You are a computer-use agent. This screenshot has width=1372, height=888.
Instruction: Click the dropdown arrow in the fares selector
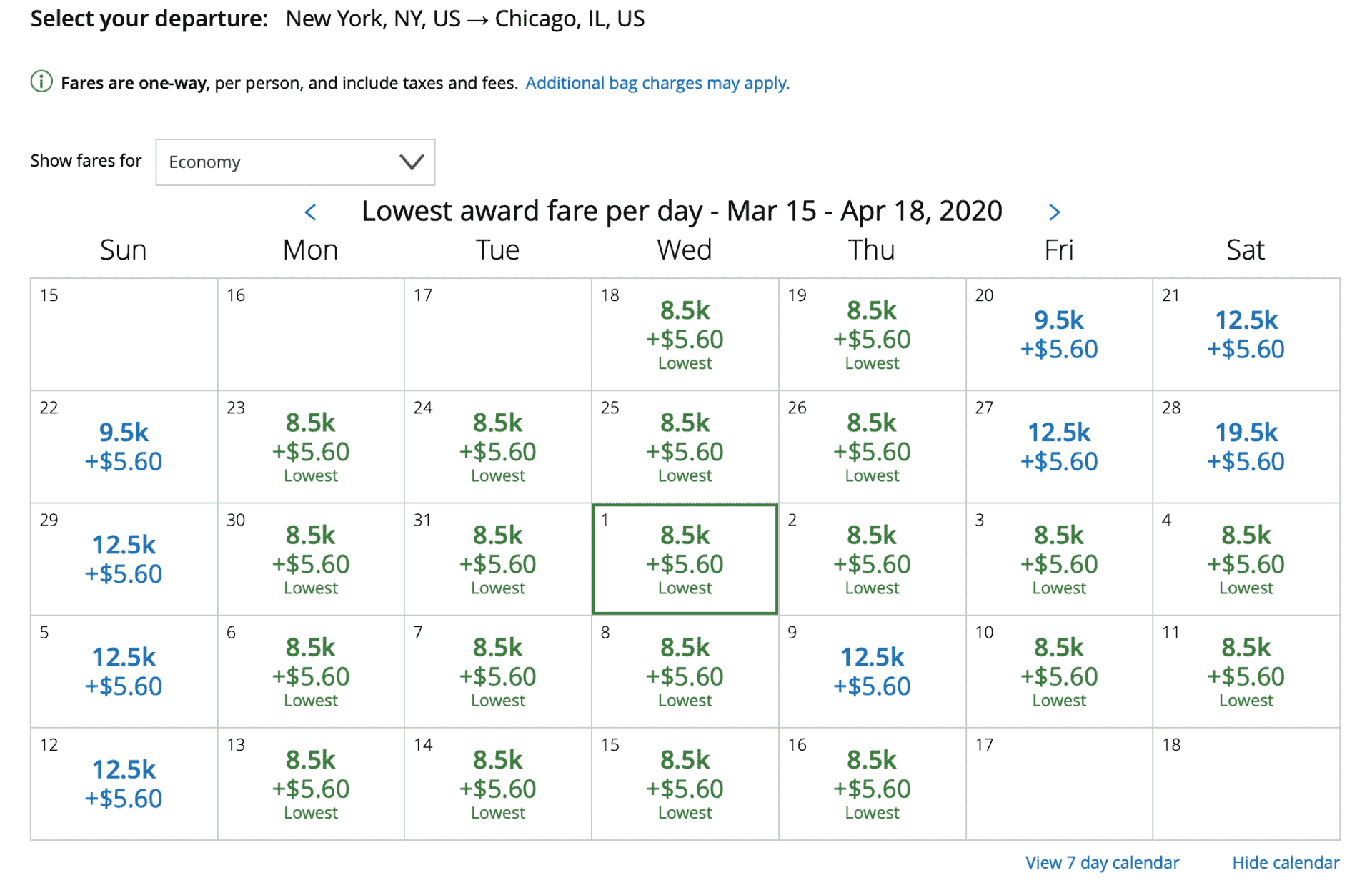coord(412,162)
